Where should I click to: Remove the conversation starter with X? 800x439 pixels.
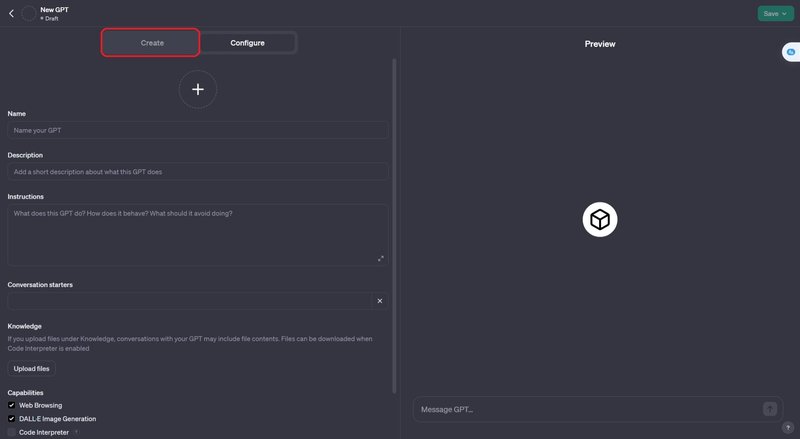380,301
